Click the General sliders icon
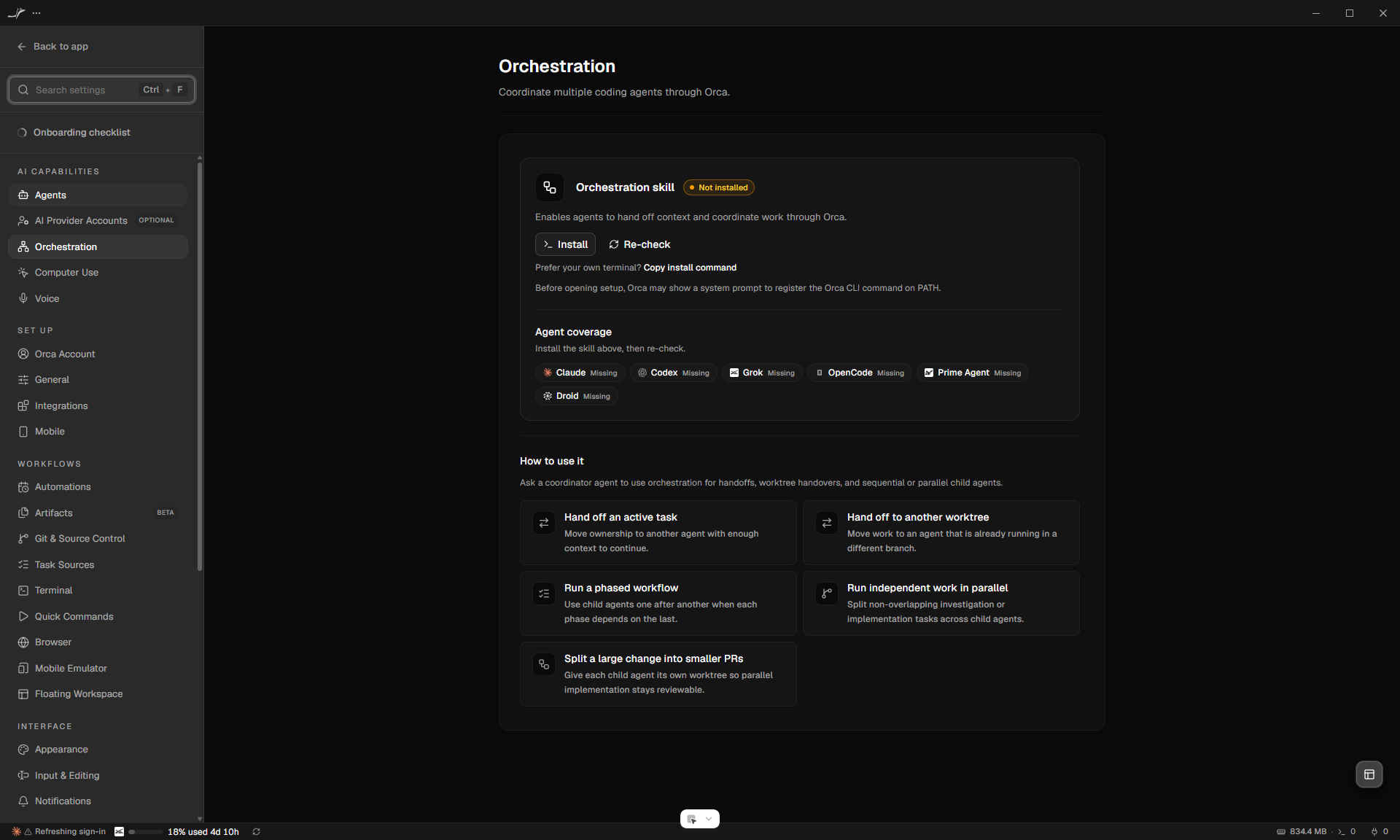Viewport: 1400px width, 840px height. [23, 380]
